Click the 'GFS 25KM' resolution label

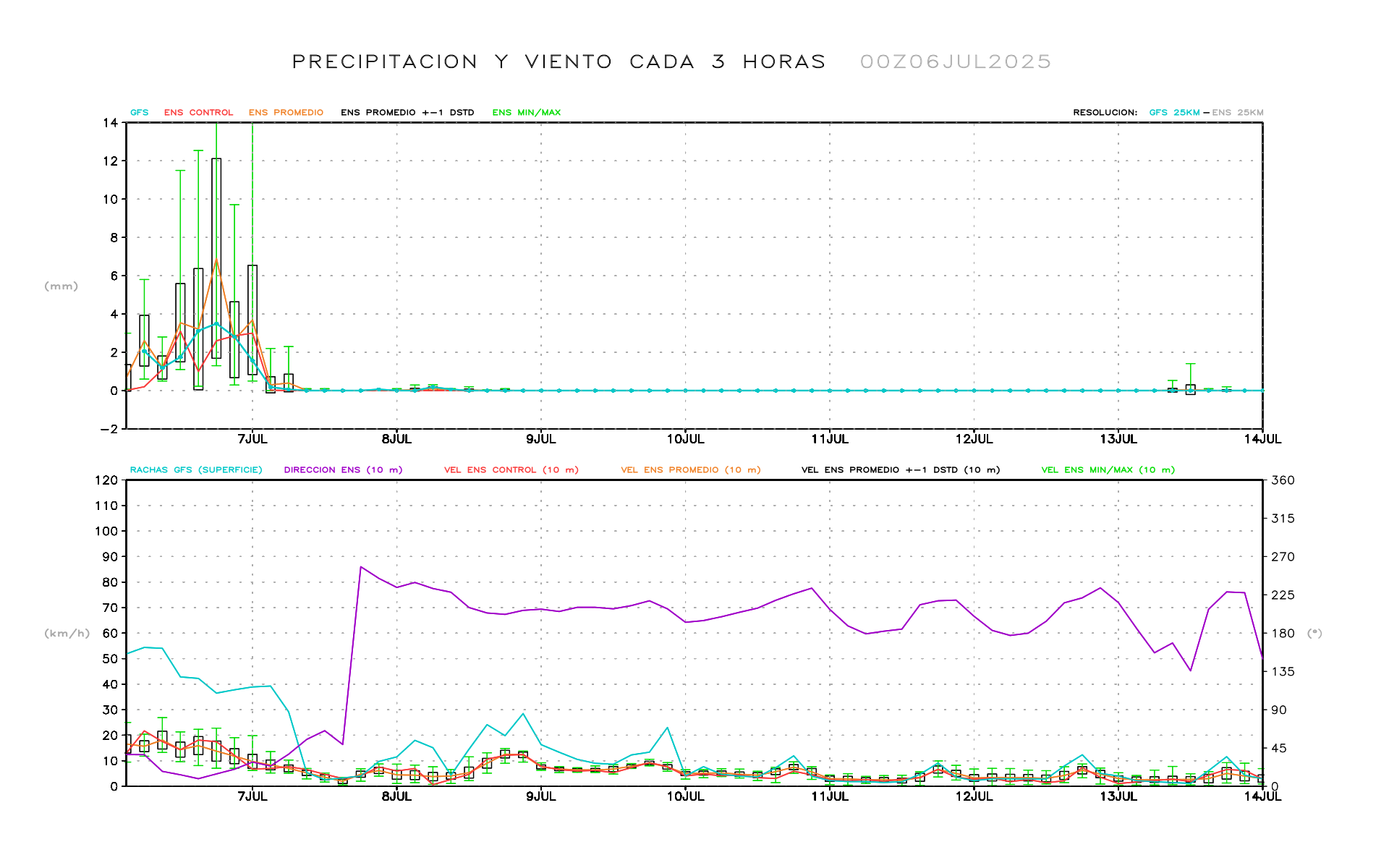point(1174,112)
